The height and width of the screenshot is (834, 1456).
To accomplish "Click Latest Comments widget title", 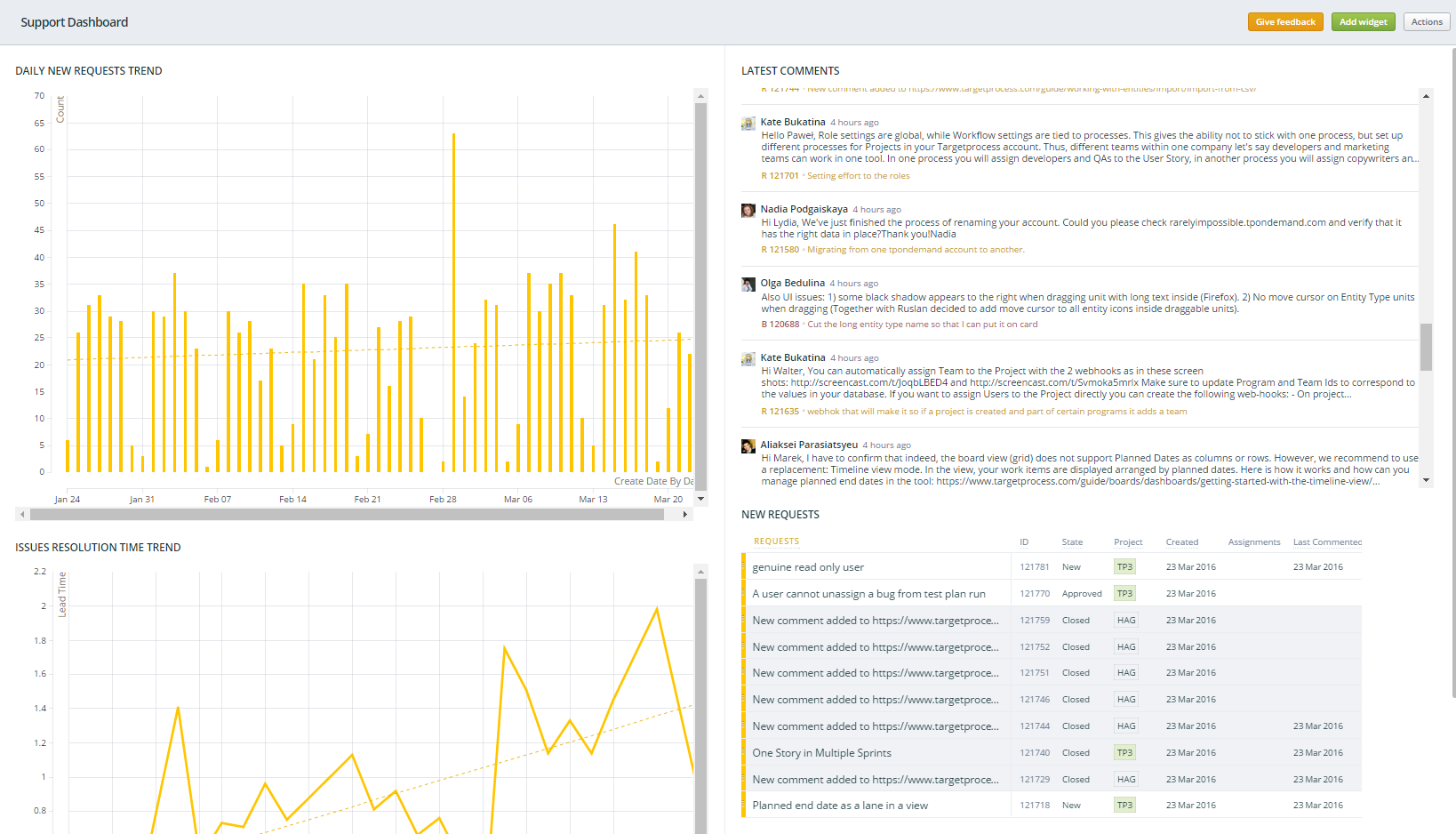I will 790,71.
